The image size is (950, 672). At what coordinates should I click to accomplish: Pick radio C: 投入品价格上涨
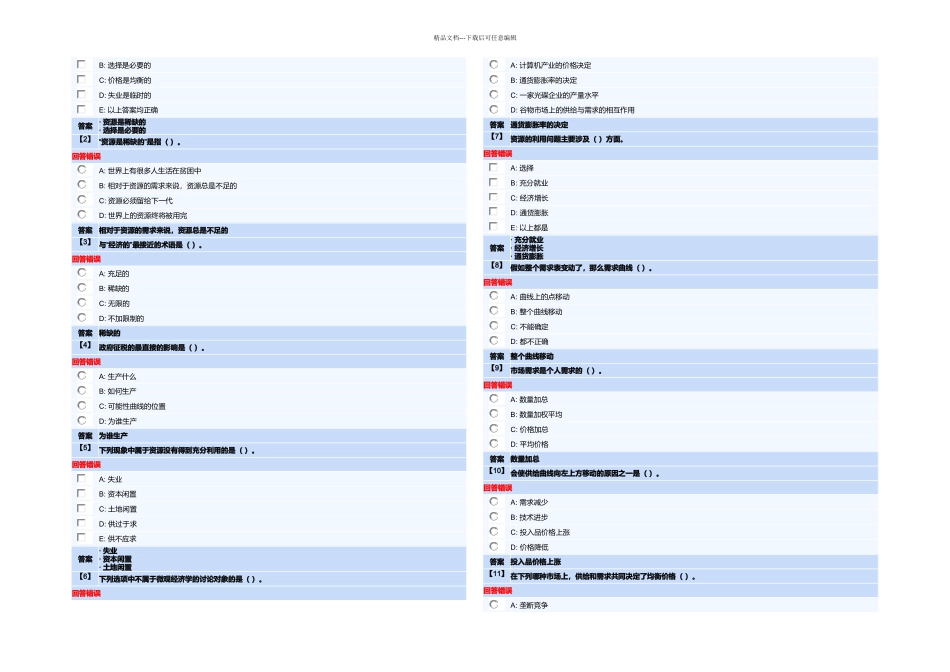click(x=494, y=531)
